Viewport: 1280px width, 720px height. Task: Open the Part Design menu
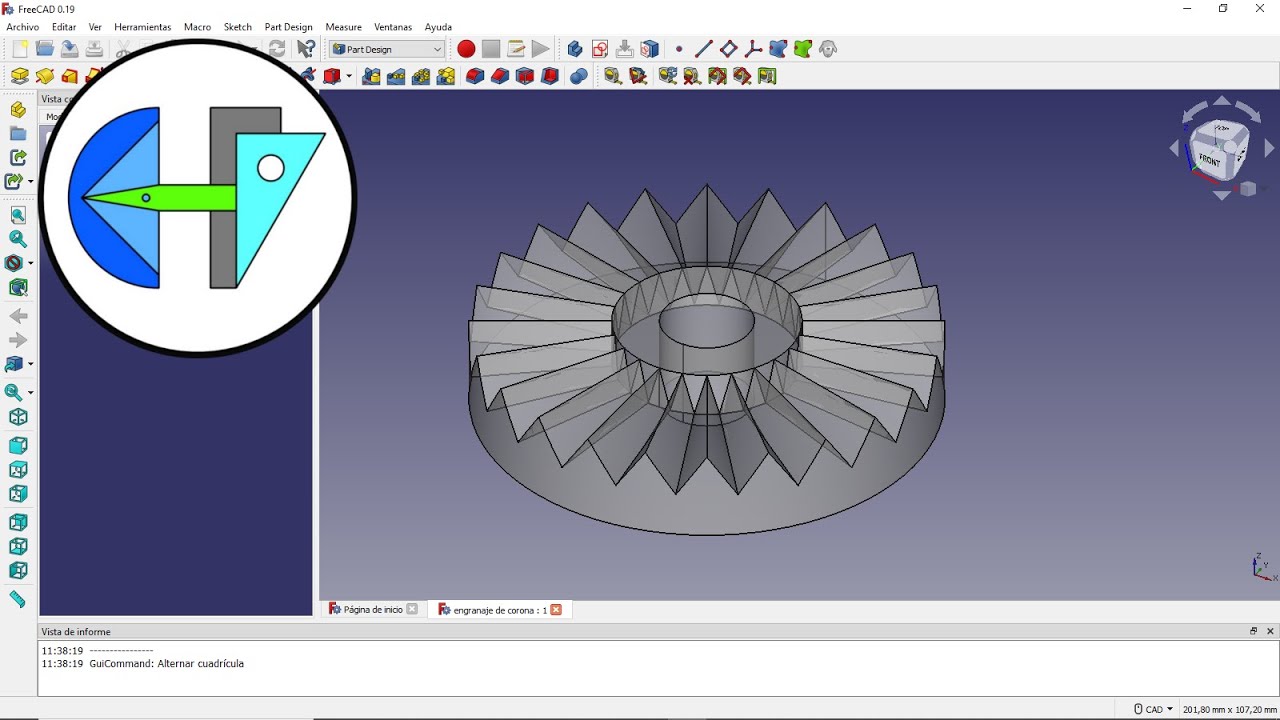point(289,27)
